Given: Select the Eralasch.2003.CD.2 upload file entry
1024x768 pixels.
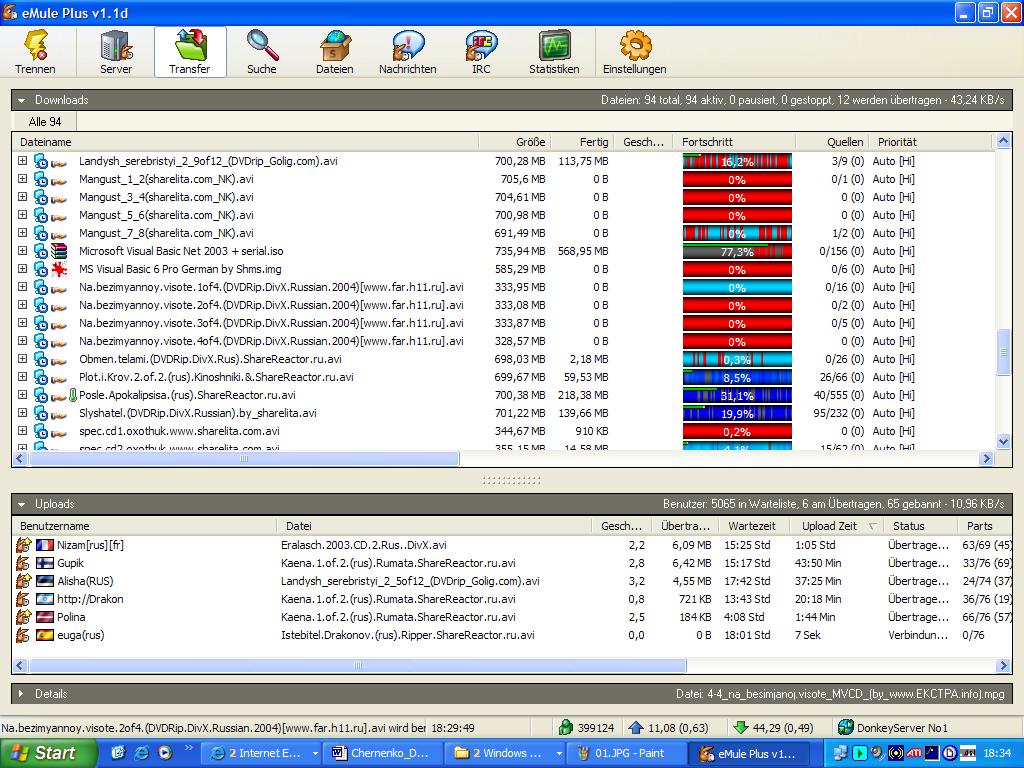Looking at the screenshot, I should point(364,545).
